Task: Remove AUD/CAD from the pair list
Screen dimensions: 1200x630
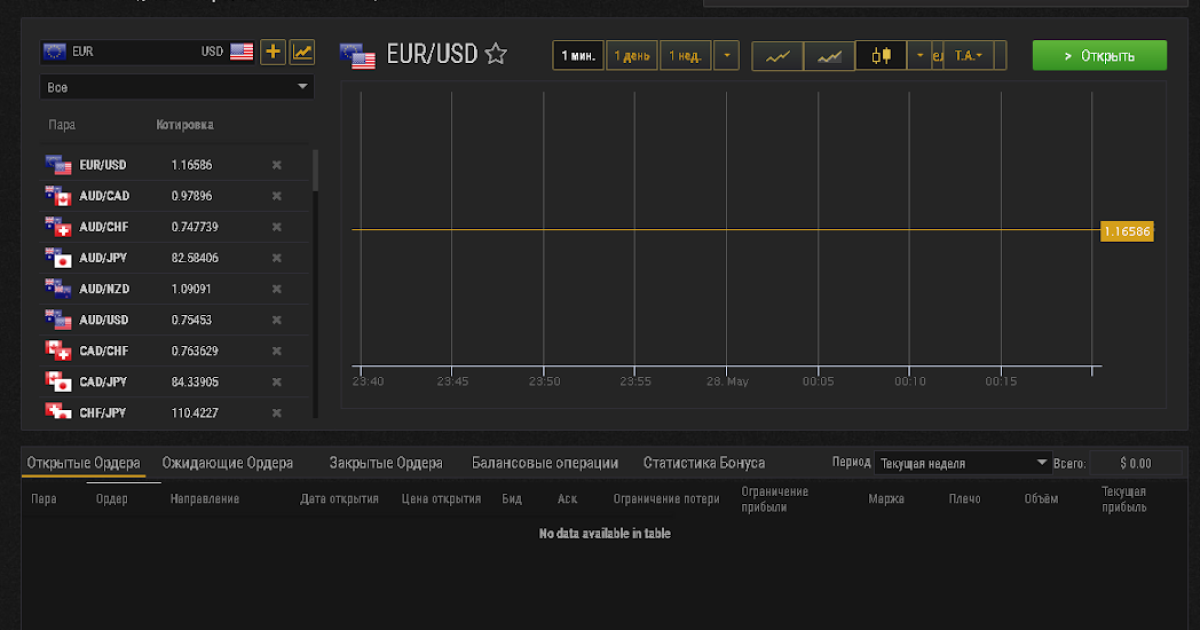Action: tap(277, 196)
